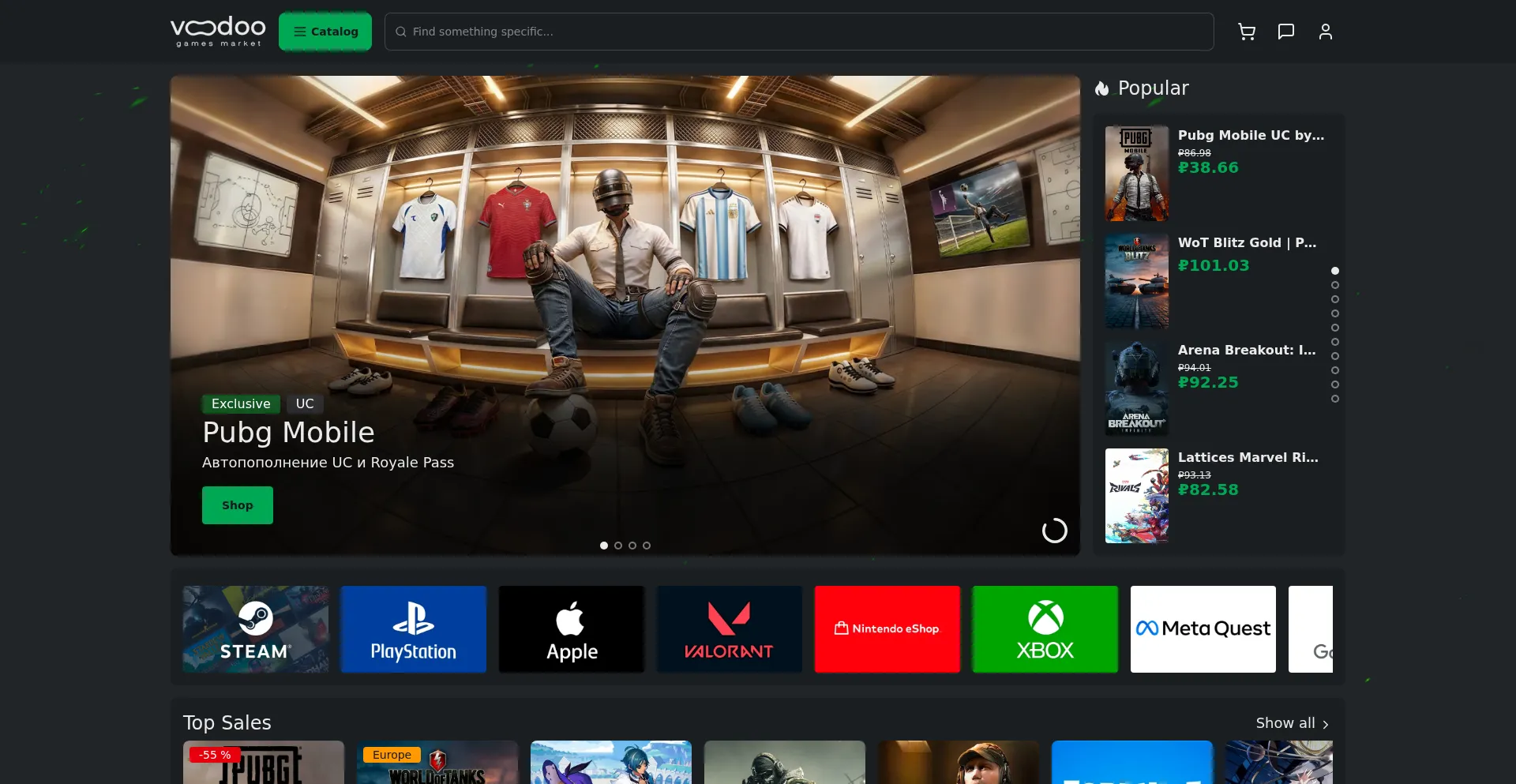Open the Pubg Mobile UC product thumbnail
Image resolution: width=1516 pixels, height=784 pixels.
tap(1137, 174)
